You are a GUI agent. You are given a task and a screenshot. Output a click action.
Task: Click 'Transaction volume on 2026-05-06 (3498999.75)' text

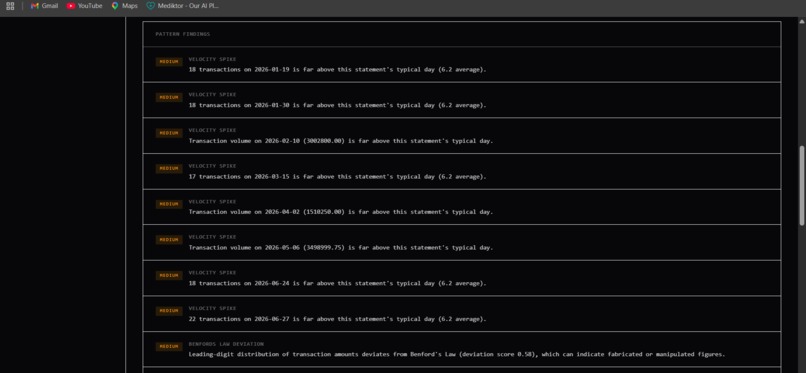340,247
